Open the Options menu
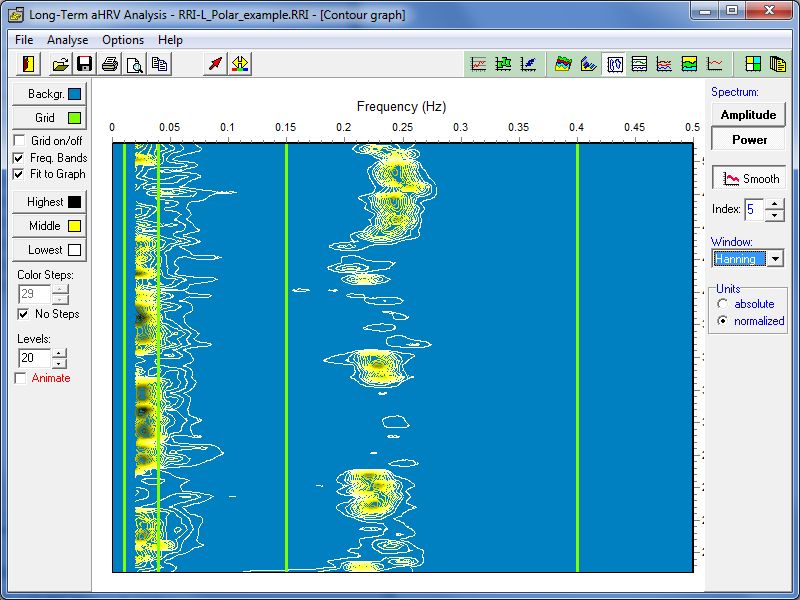 pos(123,40)
